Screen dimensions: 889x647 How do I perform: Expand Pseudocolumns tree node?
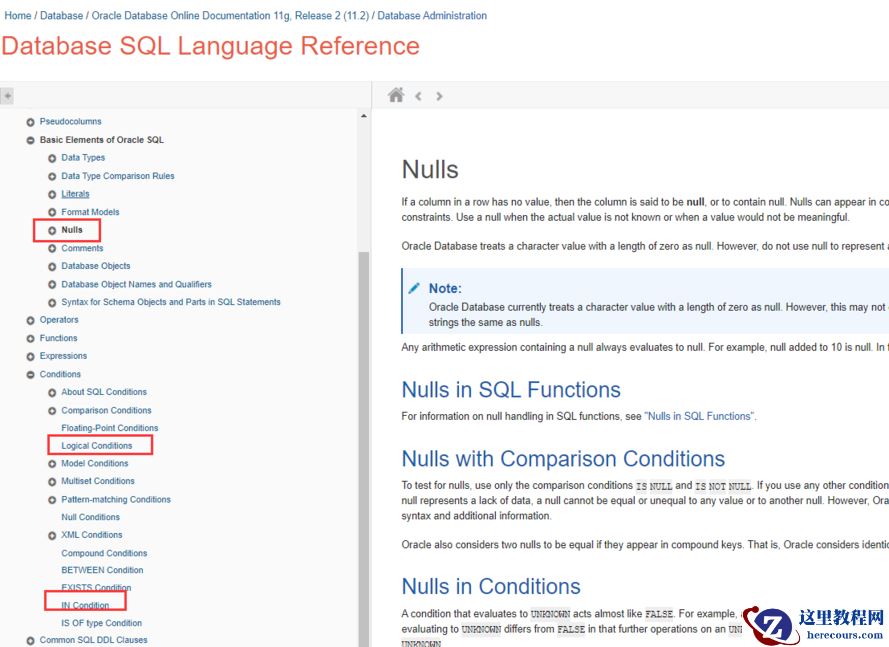[x=30, y=122]
